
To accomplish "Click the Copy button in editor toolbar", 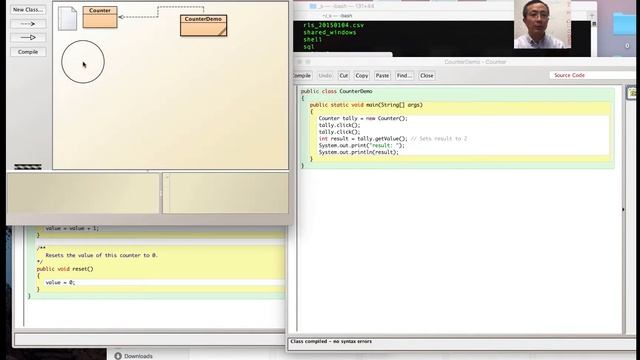I will 362,76.
